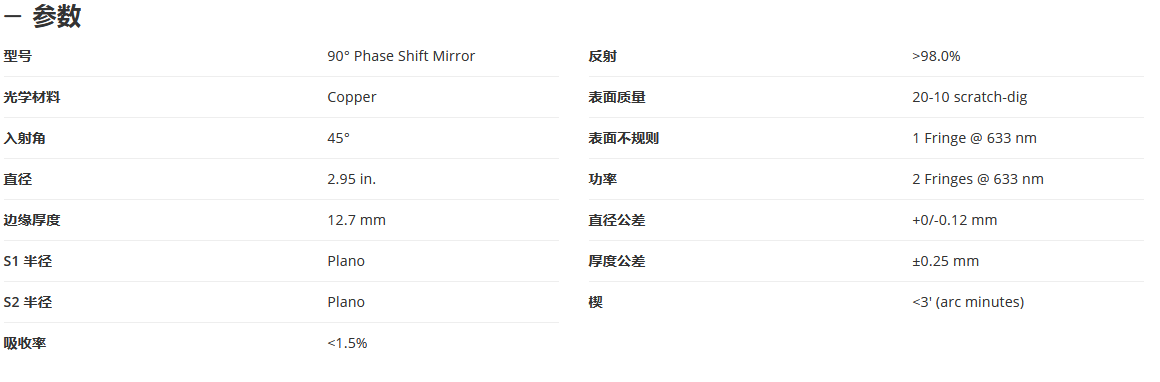Screen dimensions: 1160x382
Task: Select the Copper material value
Action: click(351, 97)
